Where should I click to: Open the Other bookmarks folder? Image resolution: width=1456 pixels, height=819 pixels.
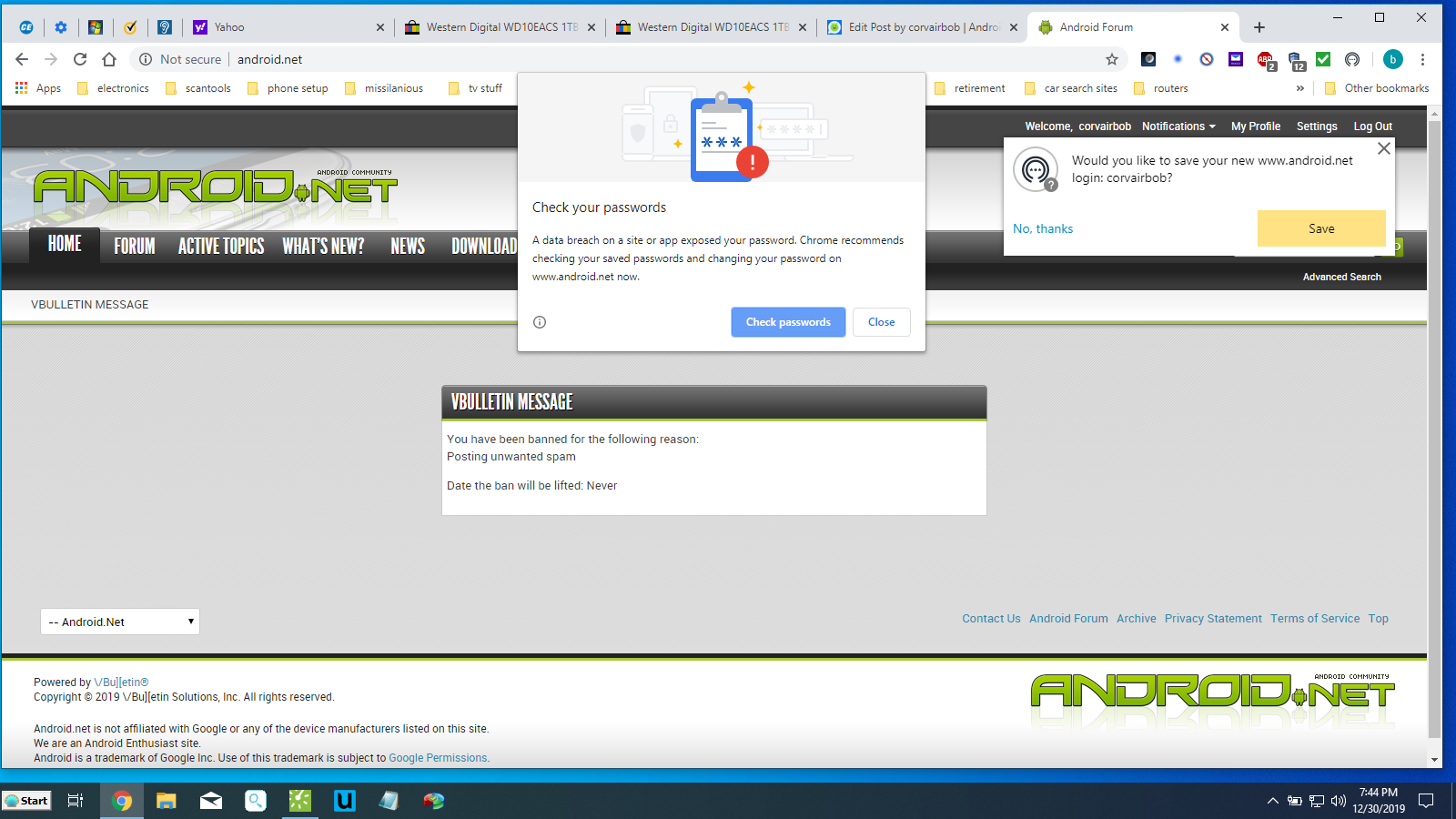[x=1377, y=88]
